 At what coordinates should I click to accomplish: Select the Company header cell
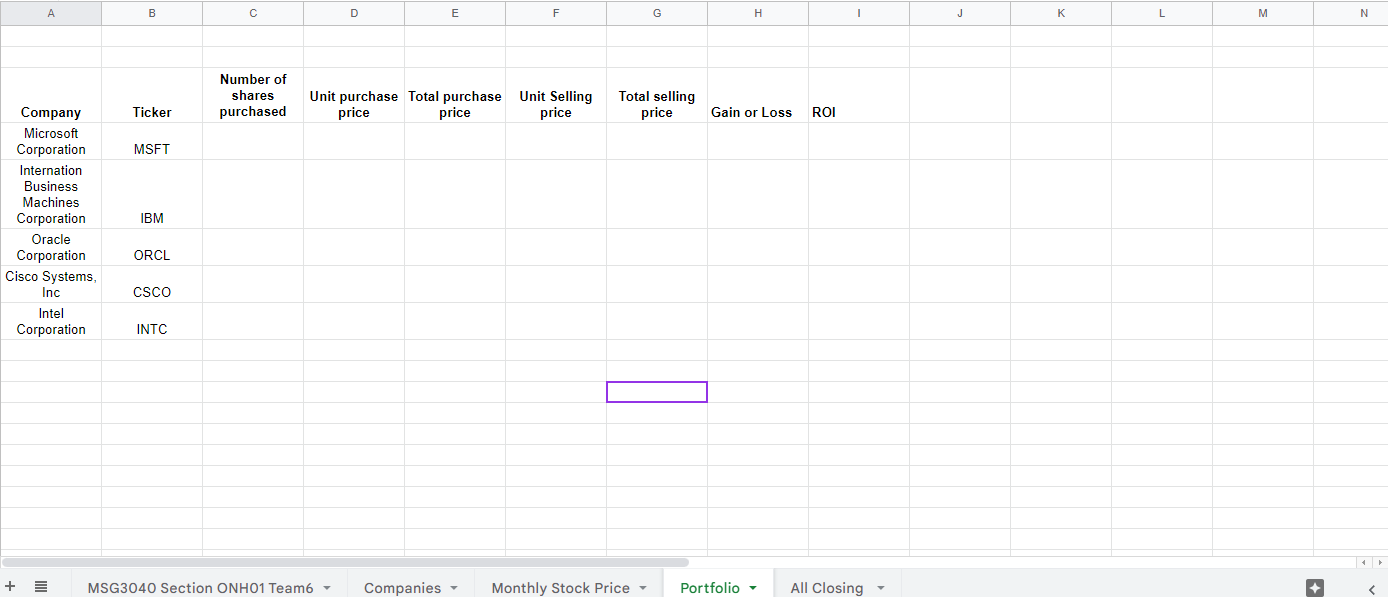[x=51, y=95]
